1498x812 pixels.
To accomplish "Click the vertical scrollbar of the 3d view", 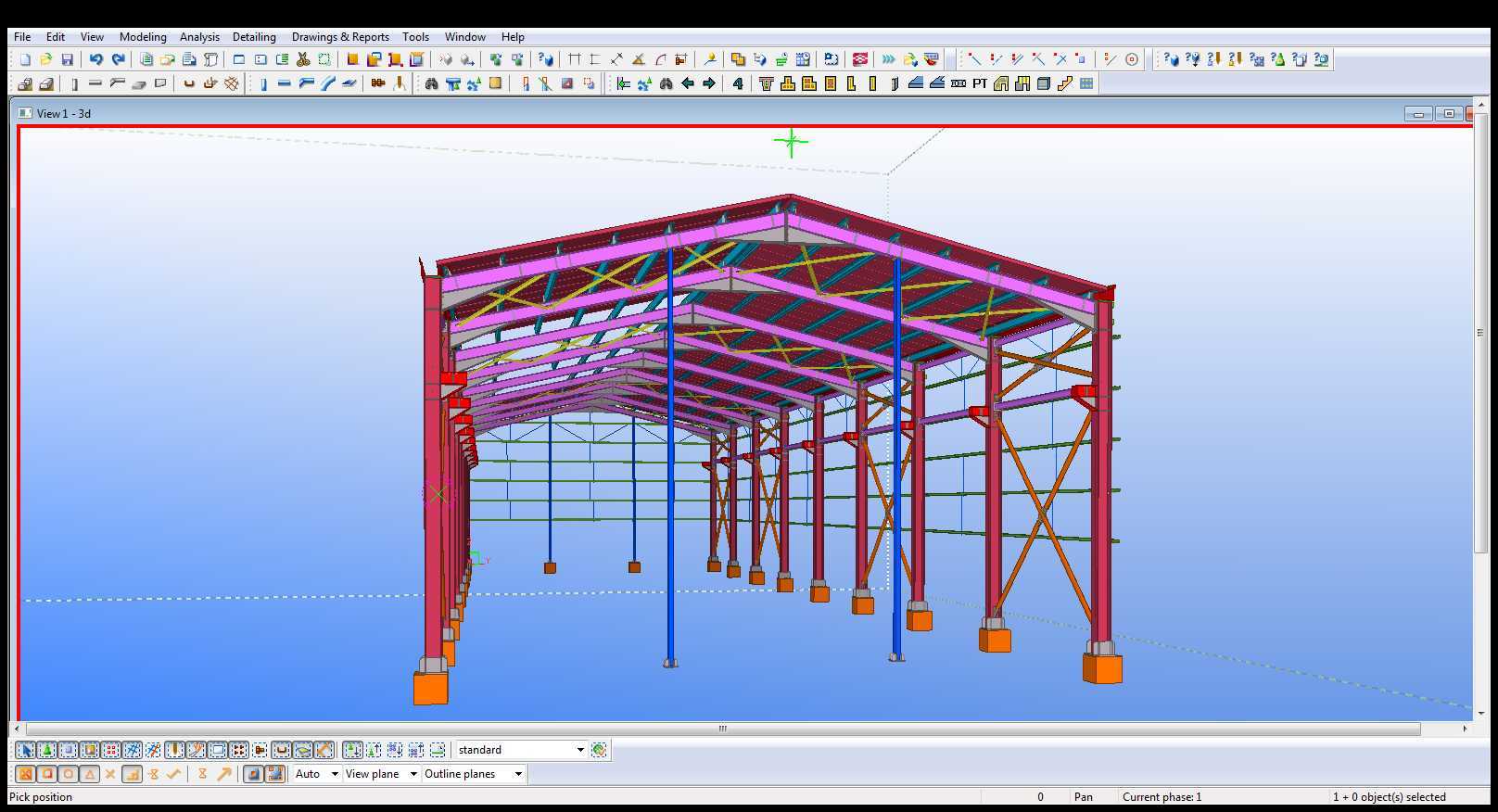I will (x=1480, y=334).
